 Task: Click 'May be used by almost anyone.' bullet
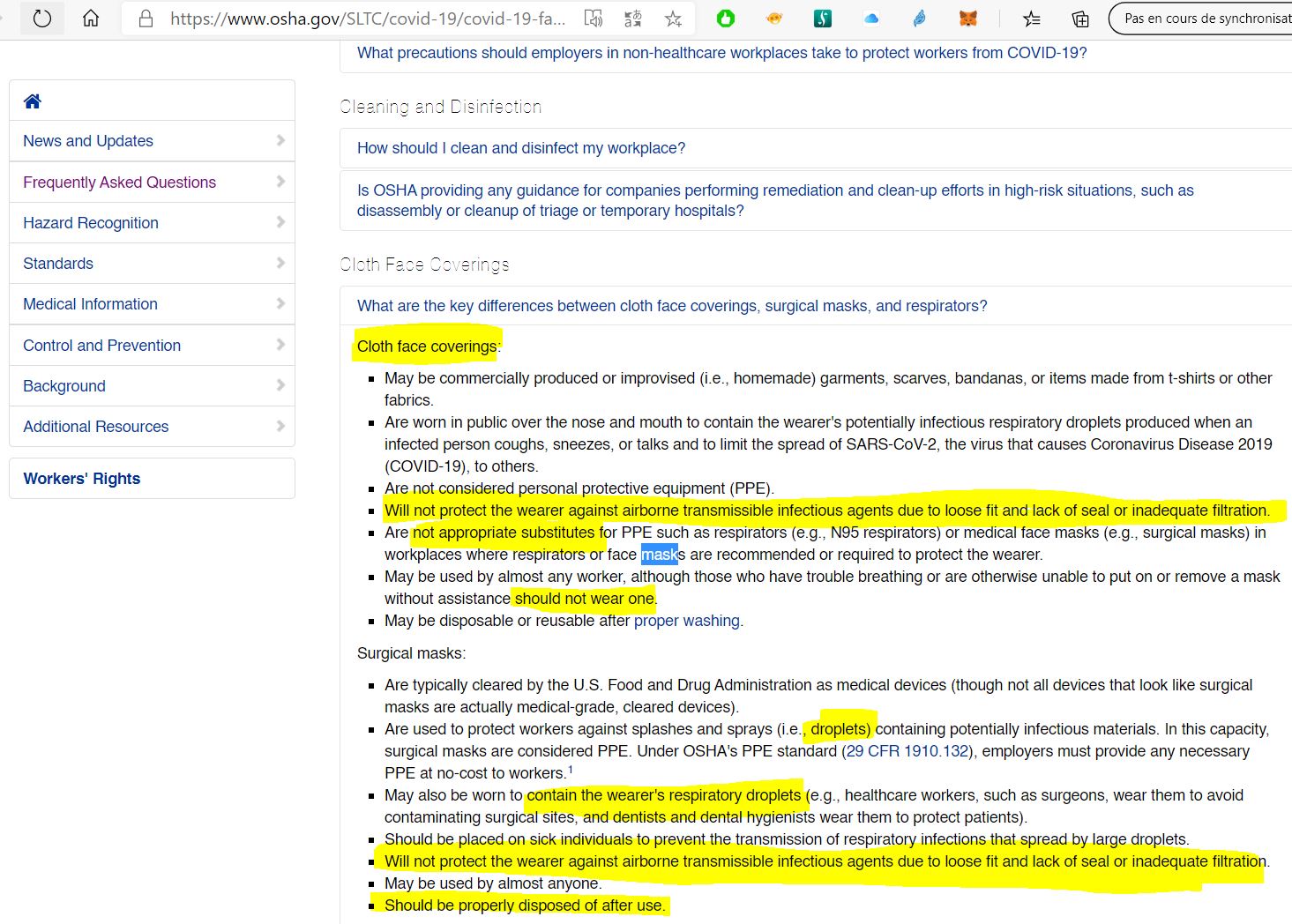(x=493, y=883)
